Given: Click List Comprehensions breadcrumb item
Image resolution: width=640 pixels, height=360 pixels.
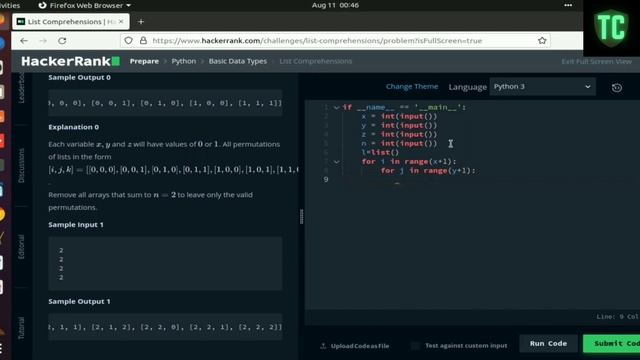Looking at the screenshot, I should point(316,61).
